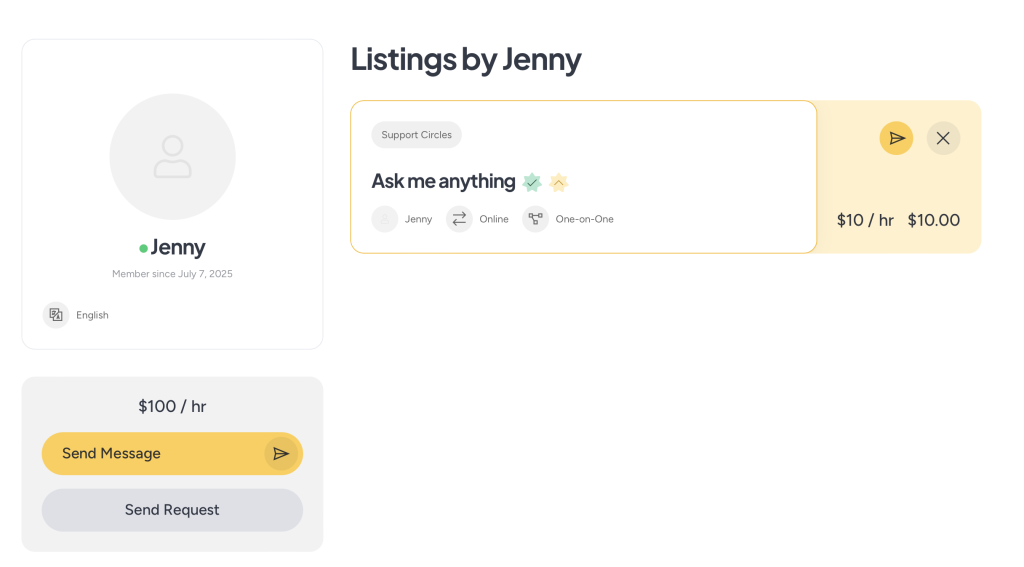Click the $100 / hr rate text
This screenshot has width=1024, height=567.
click(x=172, y=406)
